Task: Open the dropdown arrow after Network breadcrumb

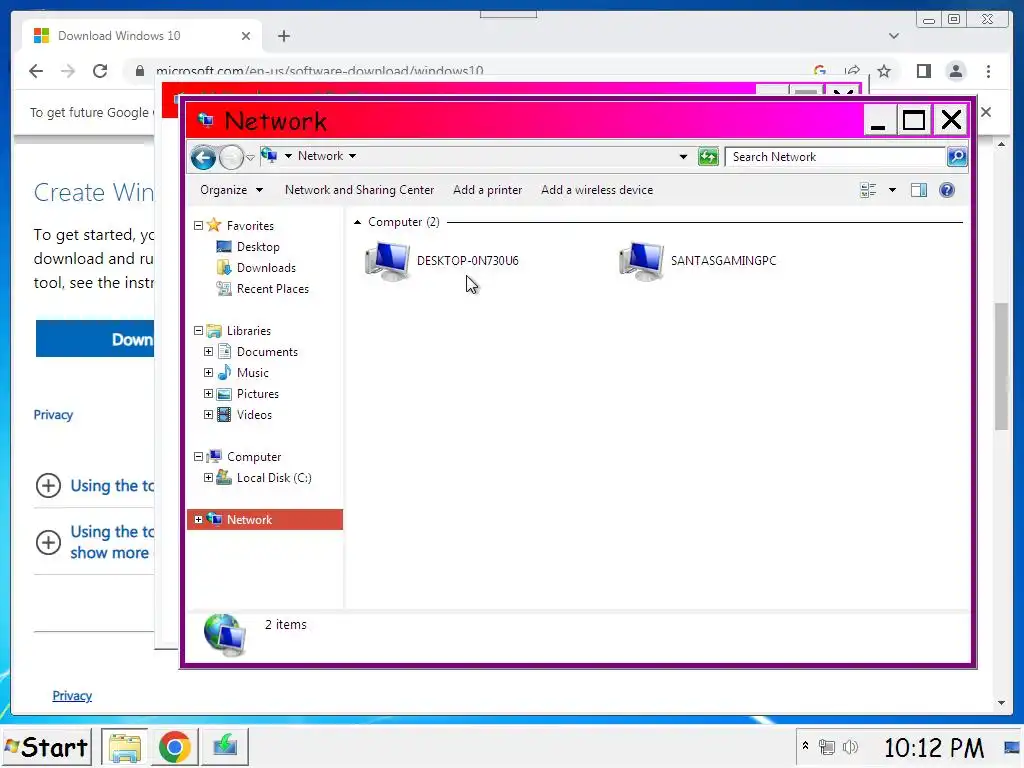Action: click(353, 156)
